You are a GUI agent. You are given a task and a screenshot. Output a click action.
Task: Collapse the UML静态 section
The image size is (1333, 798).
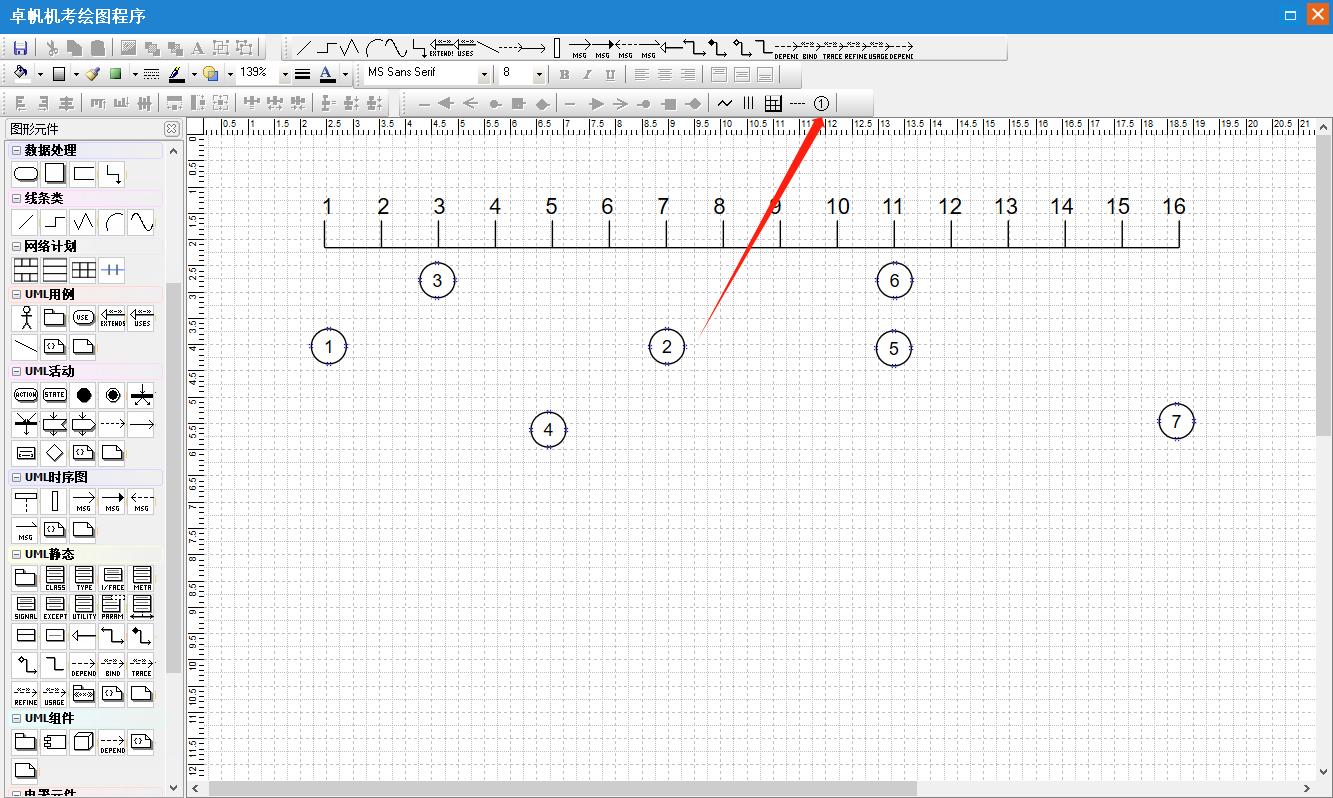pyautogui.click(x=16, y=554)
